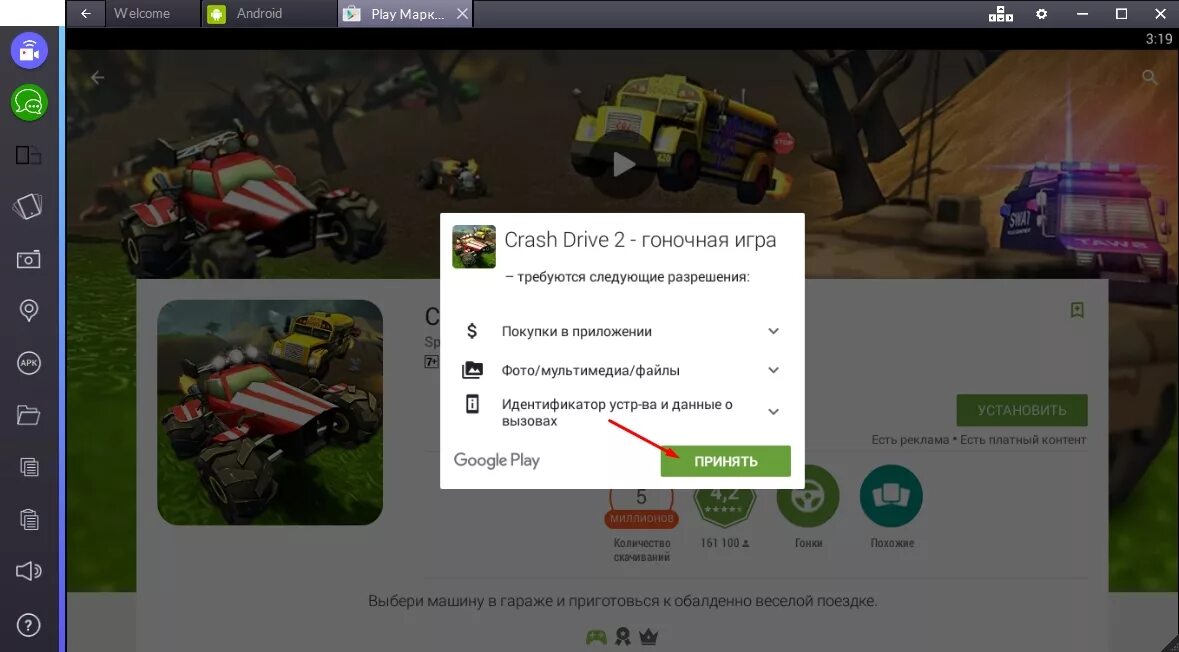
Task: Click the crown leaderboard badge icon
Action: coord(648,637)
